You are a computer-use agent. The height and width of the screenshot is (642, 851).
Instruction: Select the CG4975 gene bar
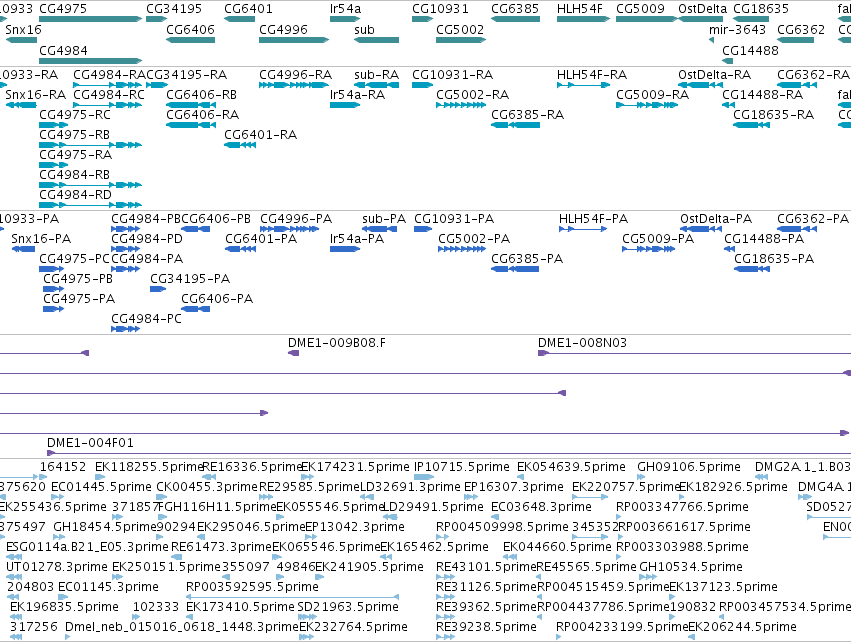tap(91, 19)
